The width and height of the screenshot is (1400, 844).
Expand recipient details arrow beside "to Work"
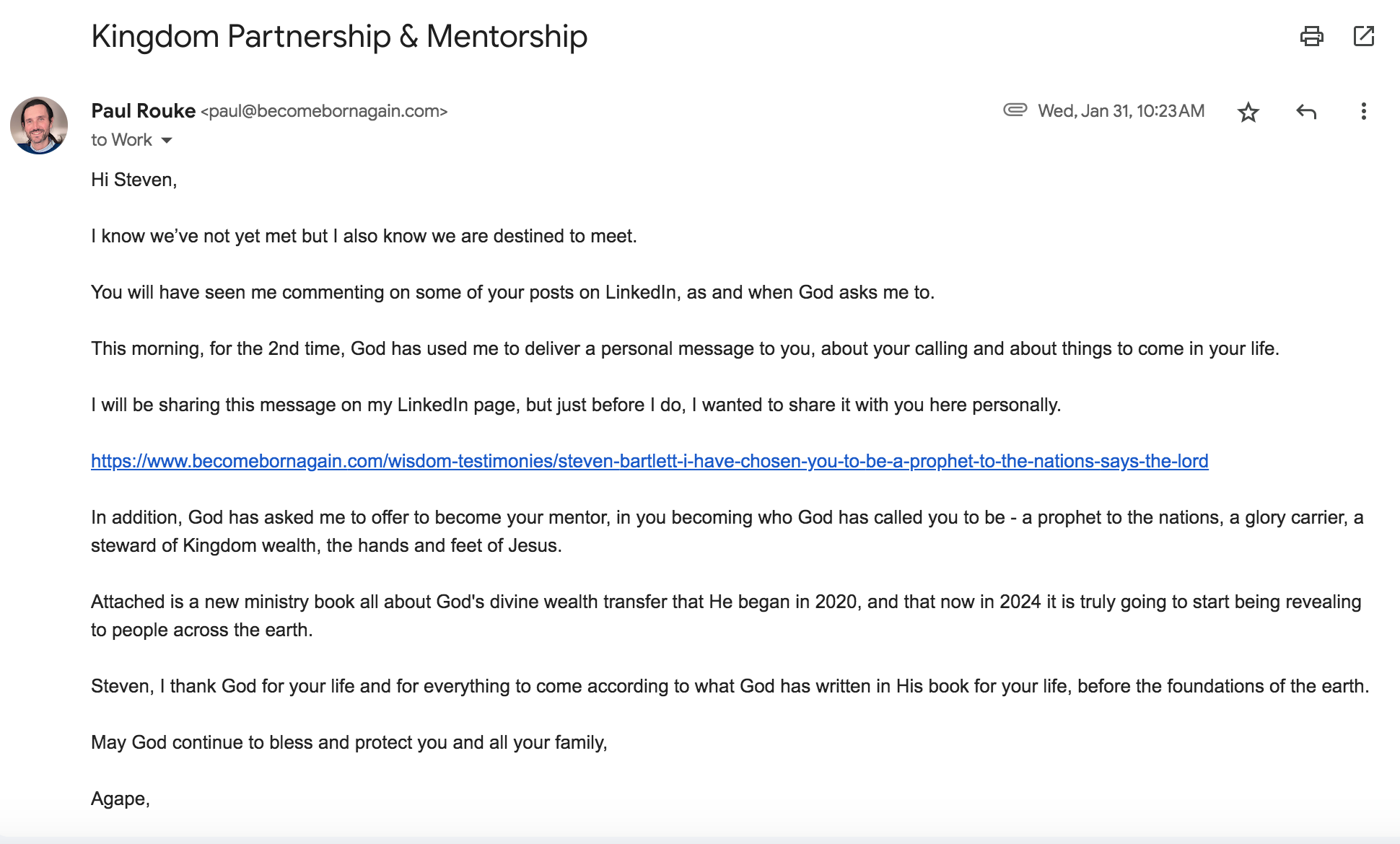pyautogui.click(x=167, y=141)
